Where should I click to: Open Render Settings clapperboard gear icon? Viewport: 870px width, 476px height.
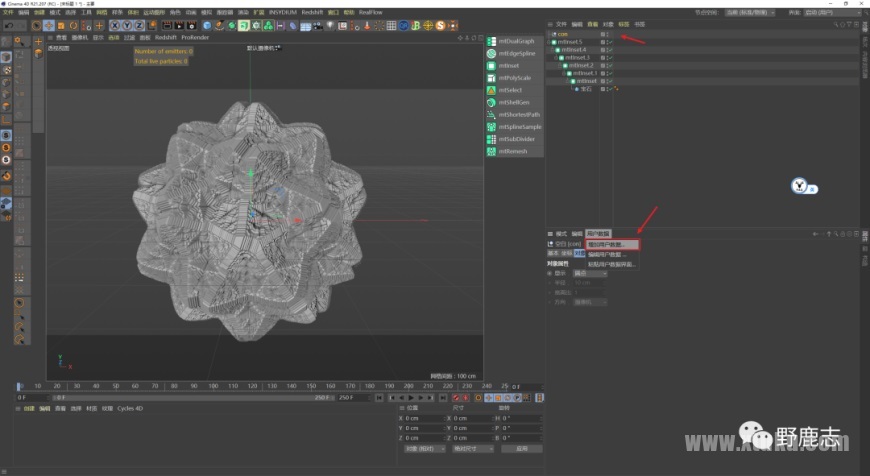click(x=191, y=26)
